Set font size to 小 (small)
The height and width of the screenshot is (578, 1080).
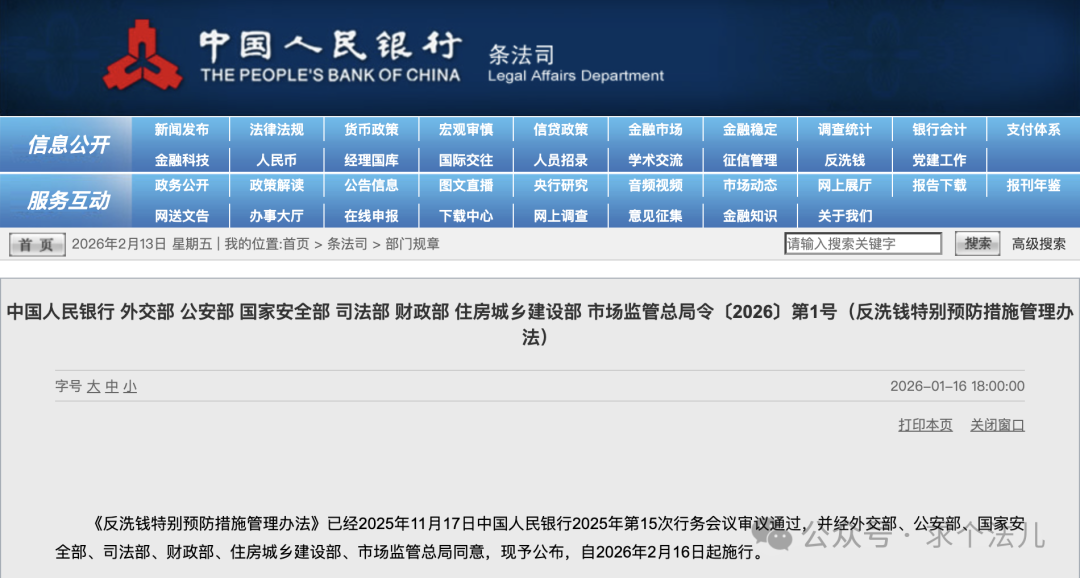[x=130, y=387]
